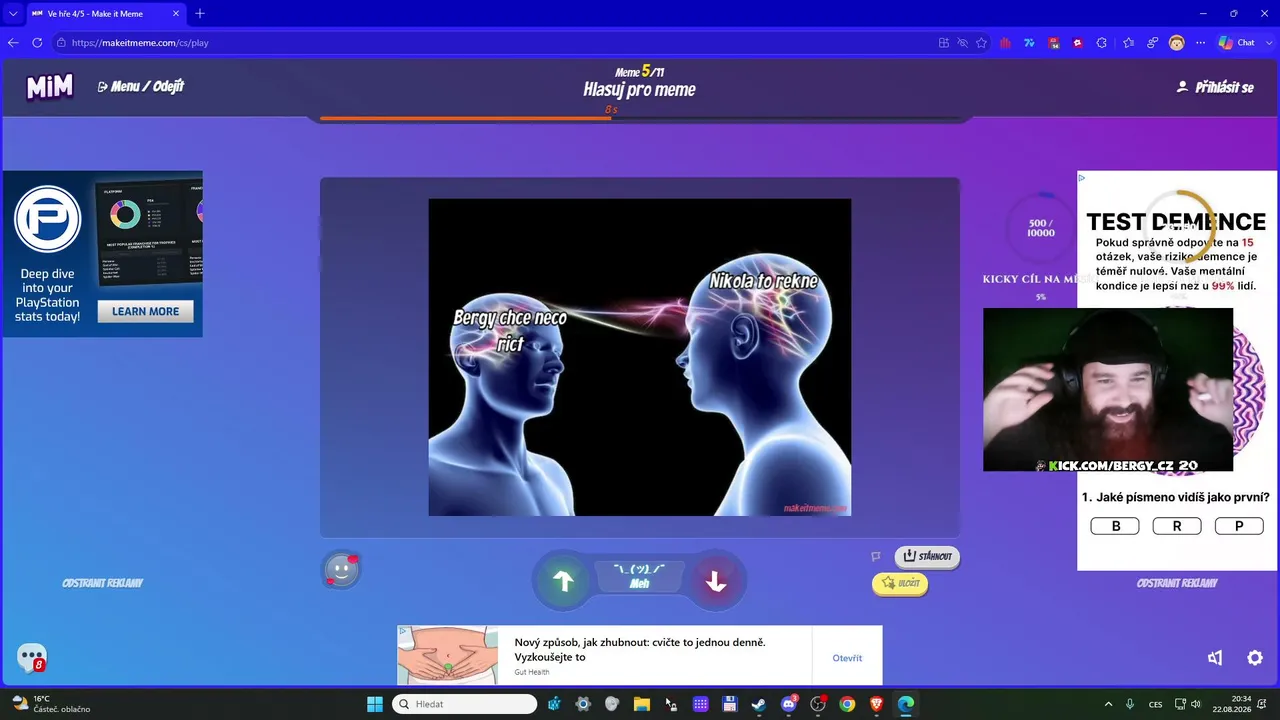Click Learn More on PlayStation ad
This screenshot has height=720, width=1280.
(x=145, y=312)
